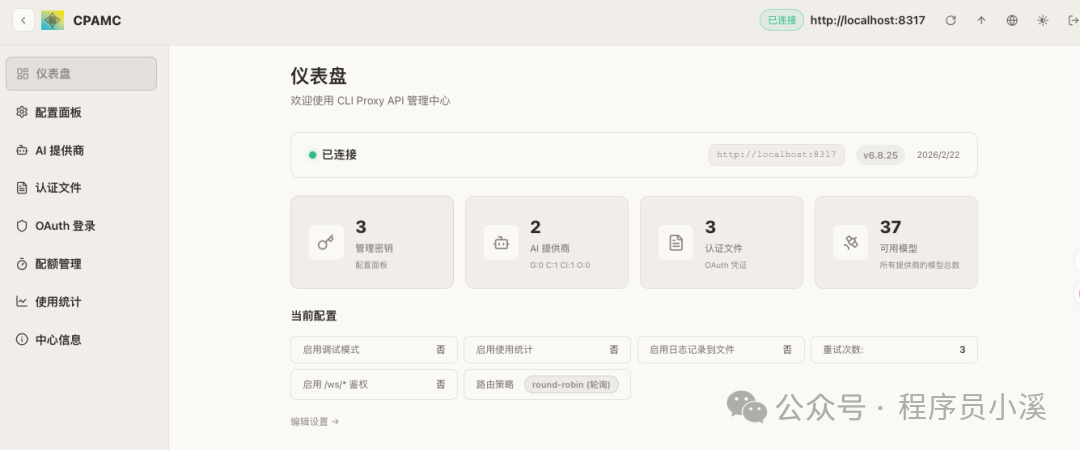
Task: Open the language globe icon
Action: pos(1012,21)
